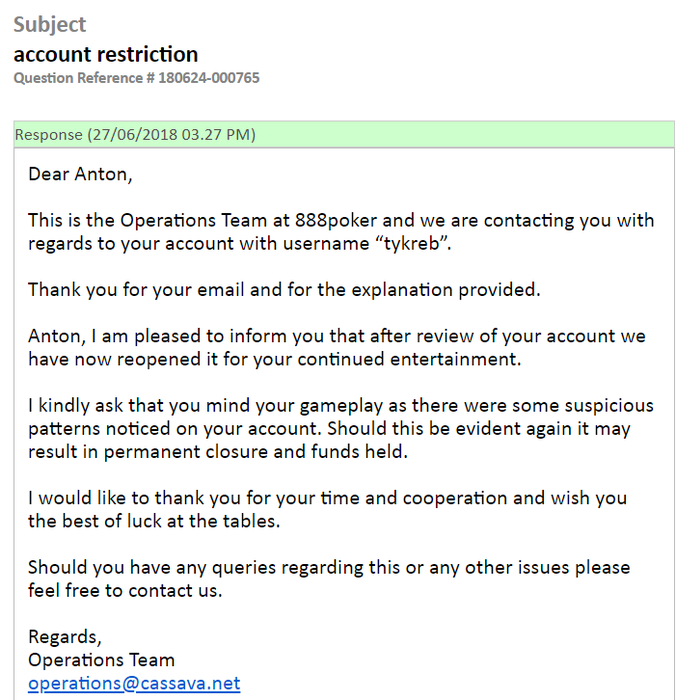Screen dimensions: 676x700
Task: Click the 'Subject' heading label
Action: click(50, 24)
